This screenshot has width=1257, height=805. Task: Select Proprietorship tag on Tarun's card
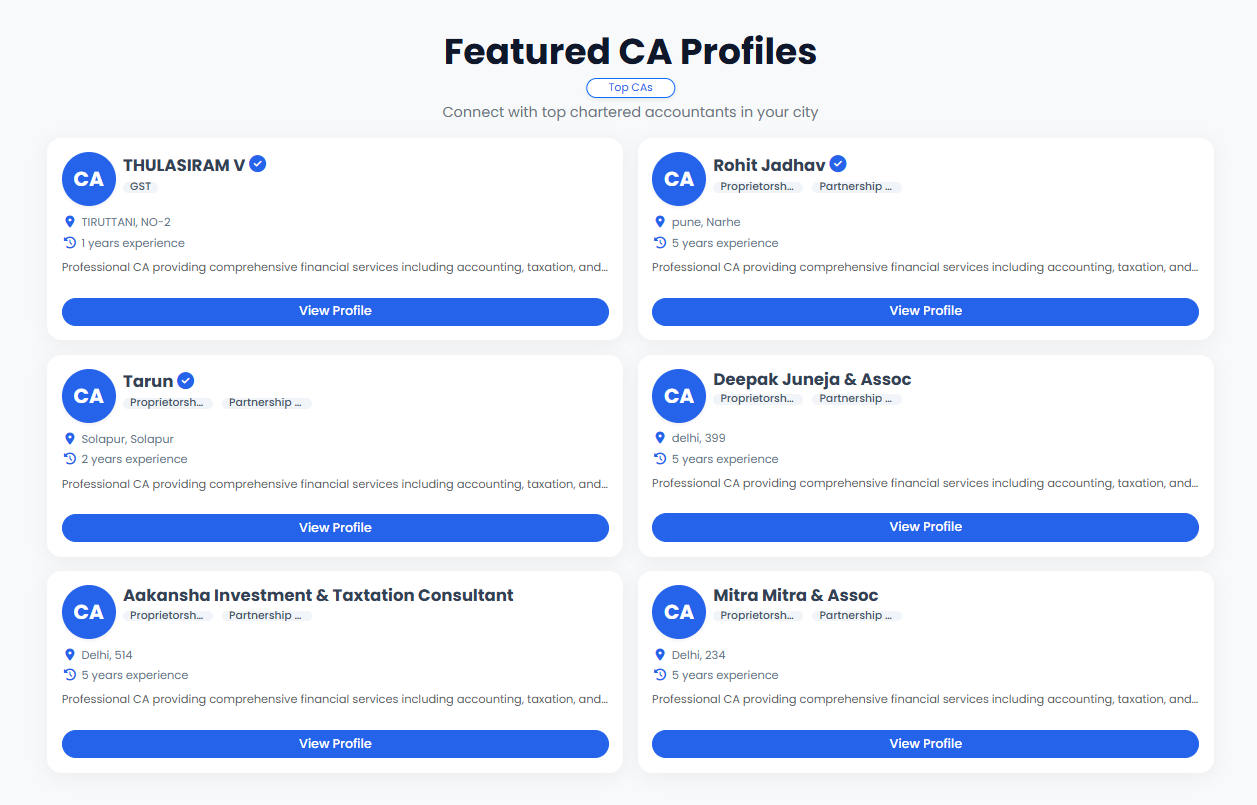[170, 403]
